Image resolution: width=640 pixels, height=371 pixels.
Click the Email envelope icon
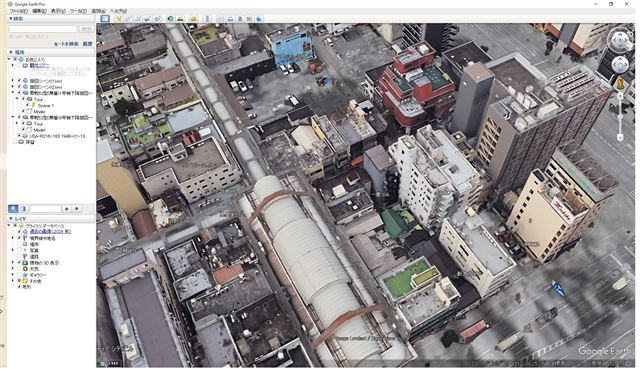221,18
